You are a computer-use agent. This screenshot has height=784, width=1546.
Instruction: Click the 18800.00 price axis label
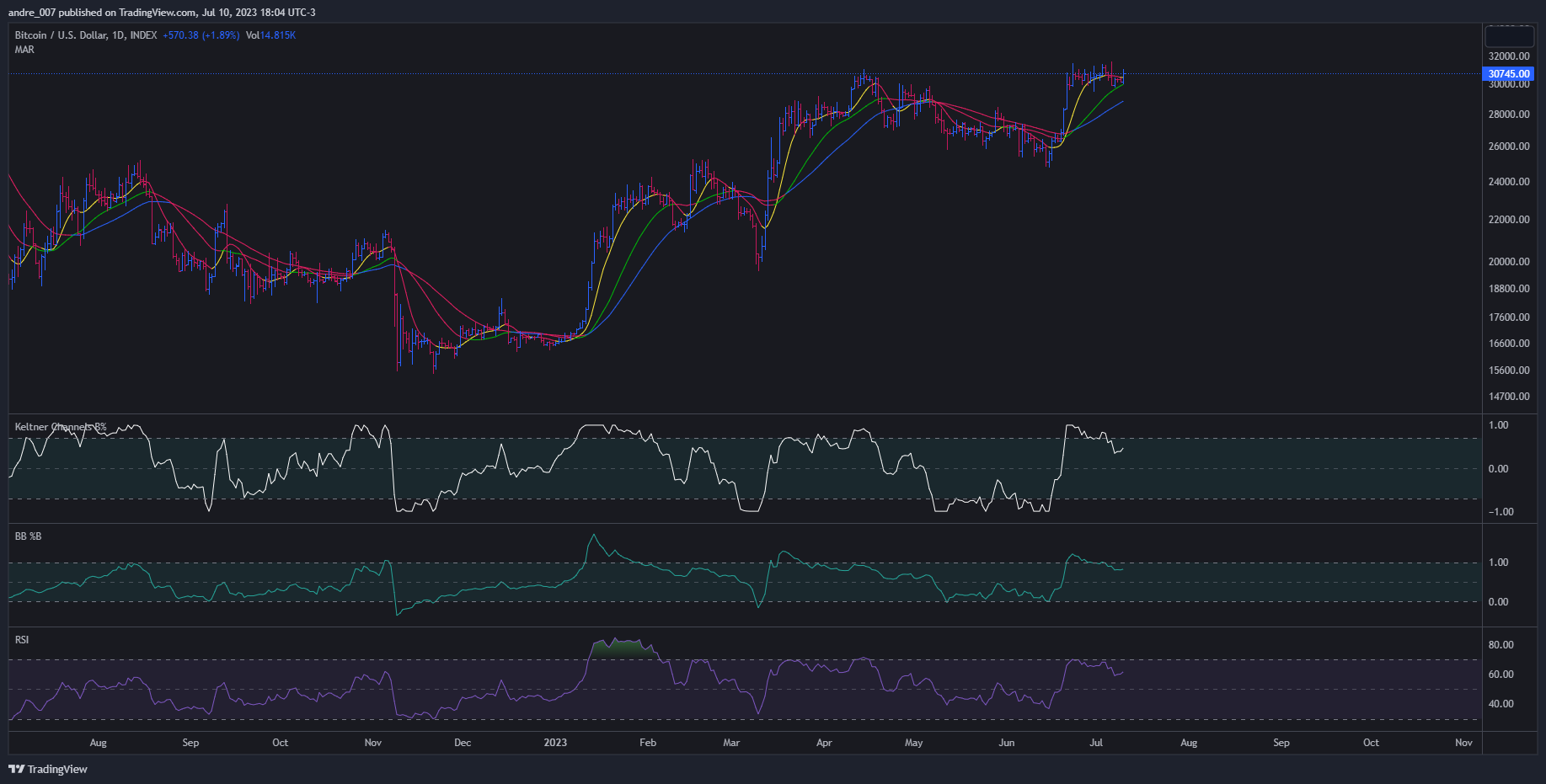pyautogui.click(x=1509, y=289)
